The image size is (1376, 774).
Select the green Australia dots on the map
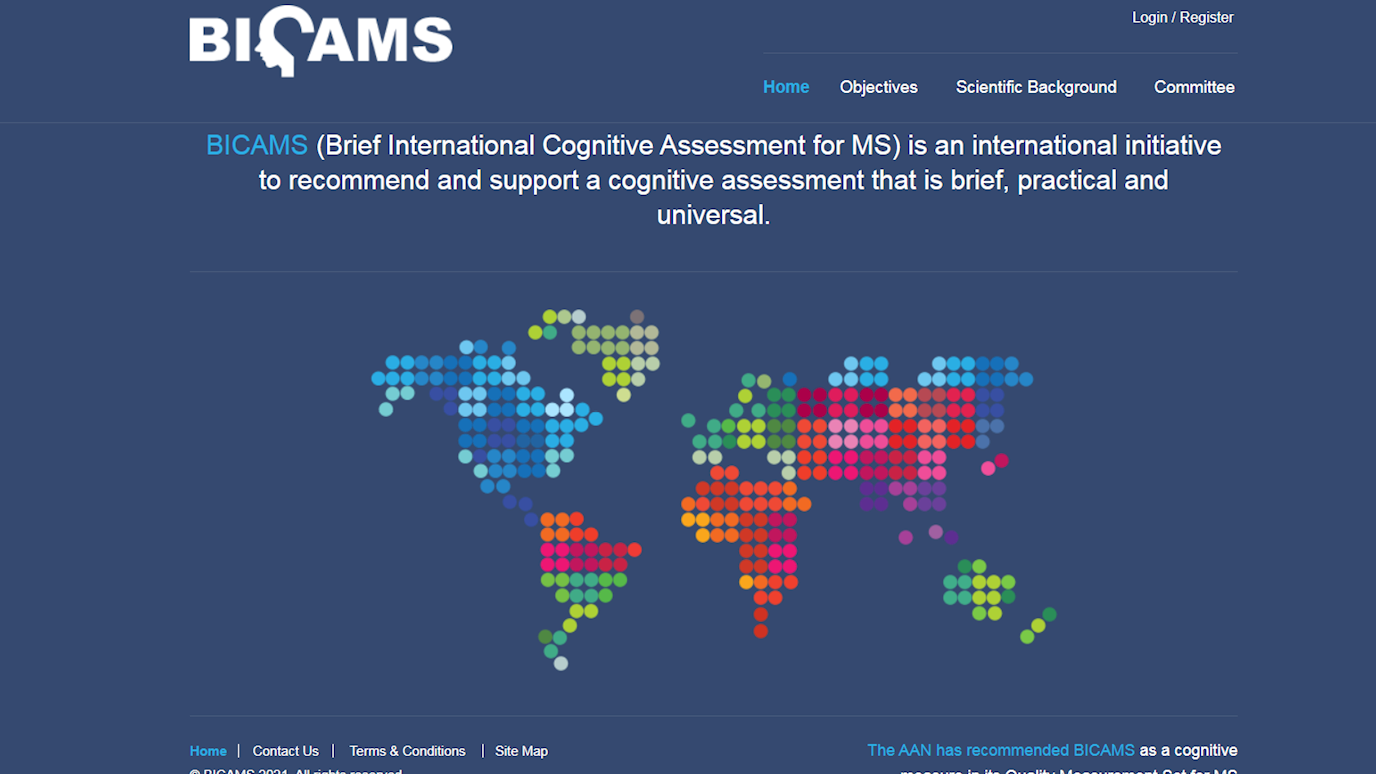(x=979, y=590)
